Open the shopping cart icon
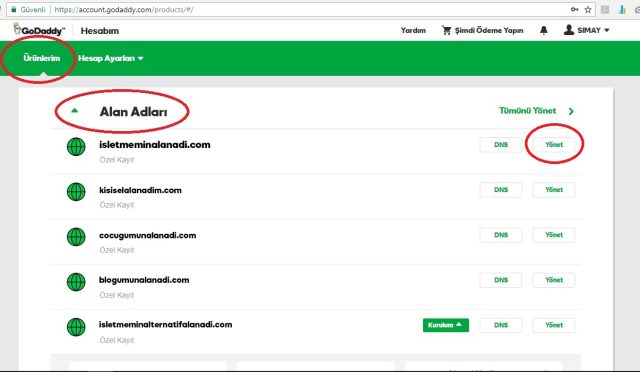Viewport: 640px width, 372px height. tap(447, 30)
